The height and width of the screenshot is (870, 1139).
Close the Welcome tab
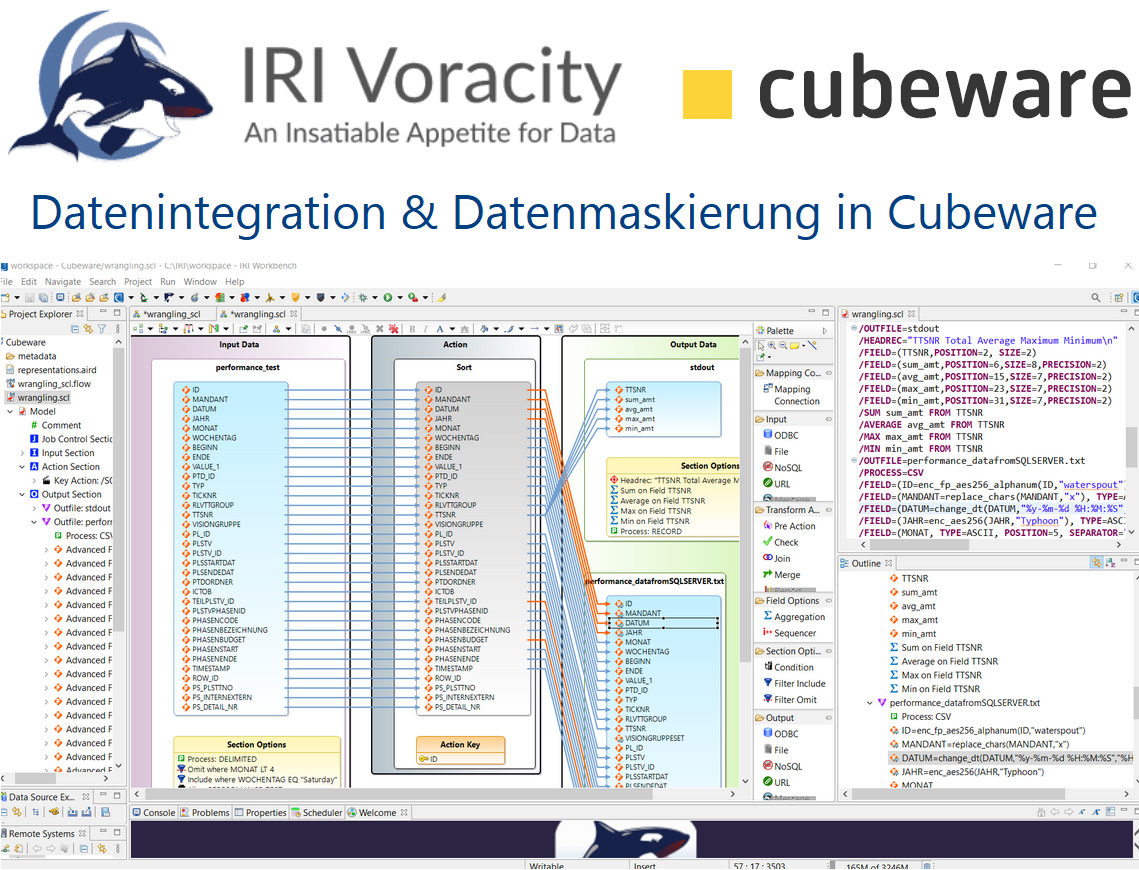click(404, 812)
